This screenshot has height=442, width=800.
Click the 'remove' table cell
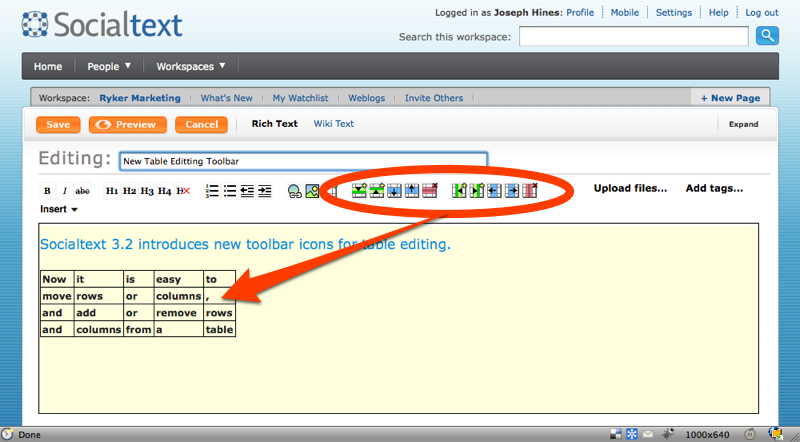179,313
